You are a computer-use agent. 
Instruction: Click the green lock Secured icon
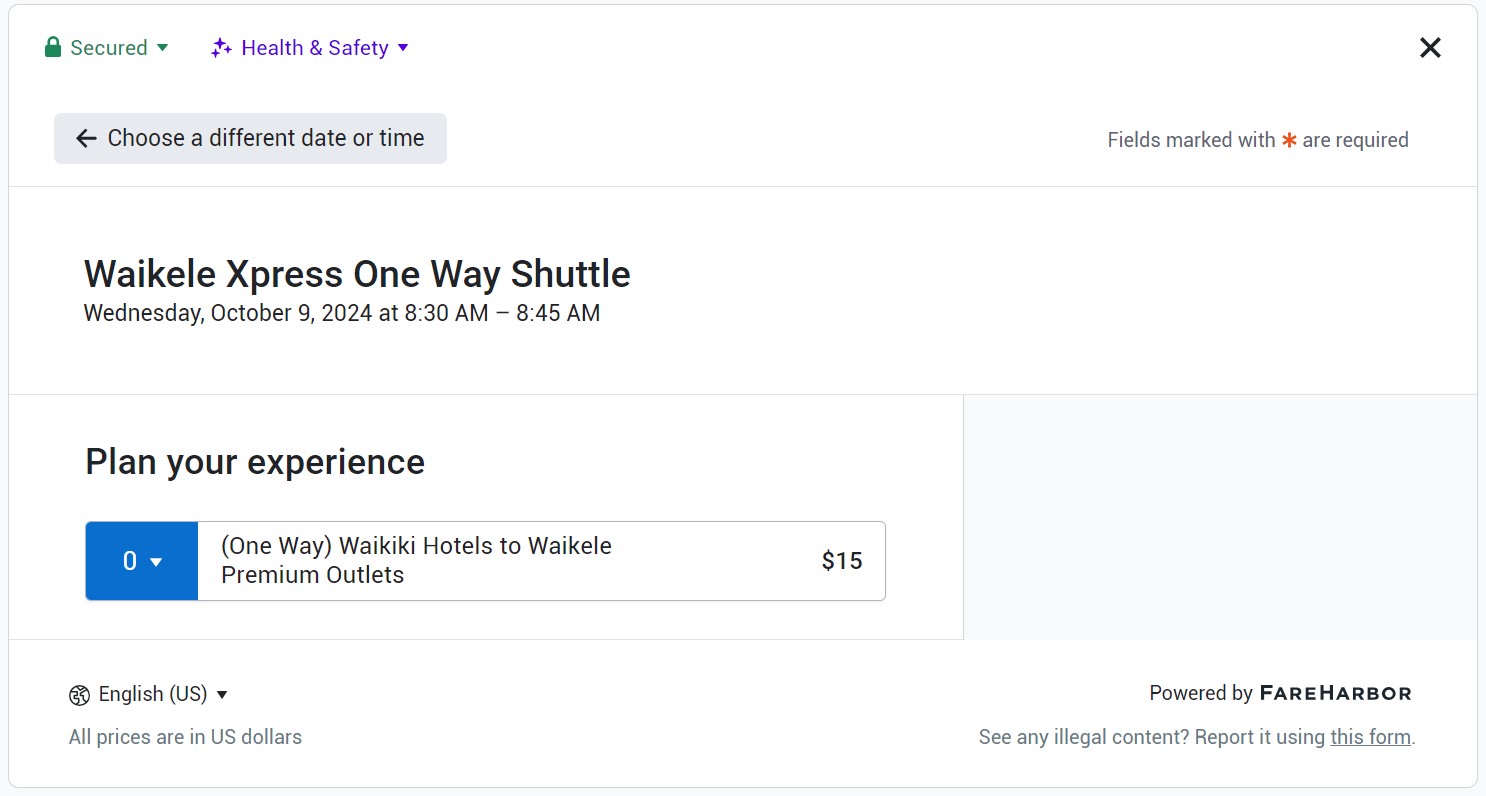[x=53, y=48]
